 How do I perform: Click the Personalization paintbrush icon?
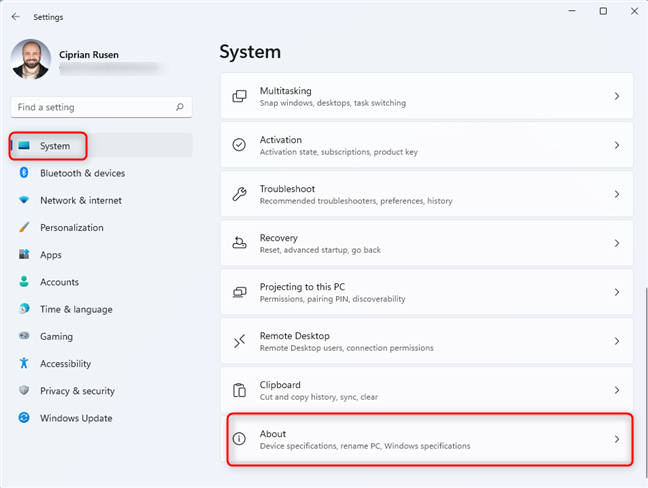pos(24,227)
